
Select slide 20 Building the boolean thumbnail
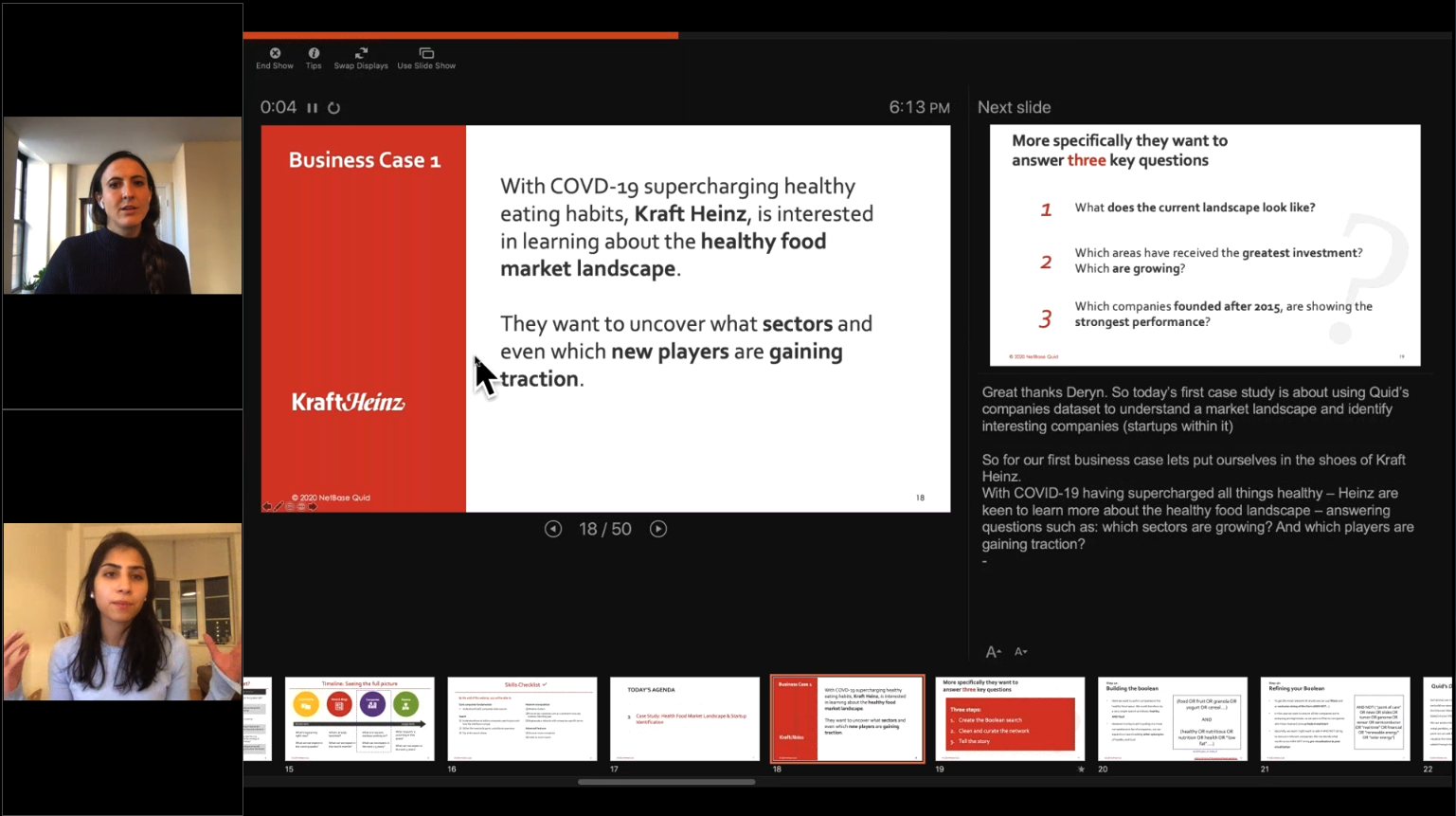(x=1173, y=718)
